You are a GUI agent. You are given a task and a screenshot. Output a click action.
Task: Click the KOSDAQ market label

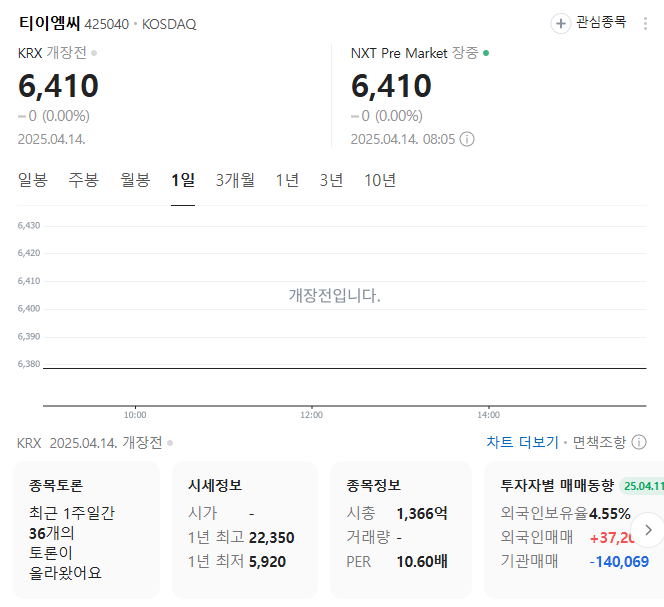169,24
